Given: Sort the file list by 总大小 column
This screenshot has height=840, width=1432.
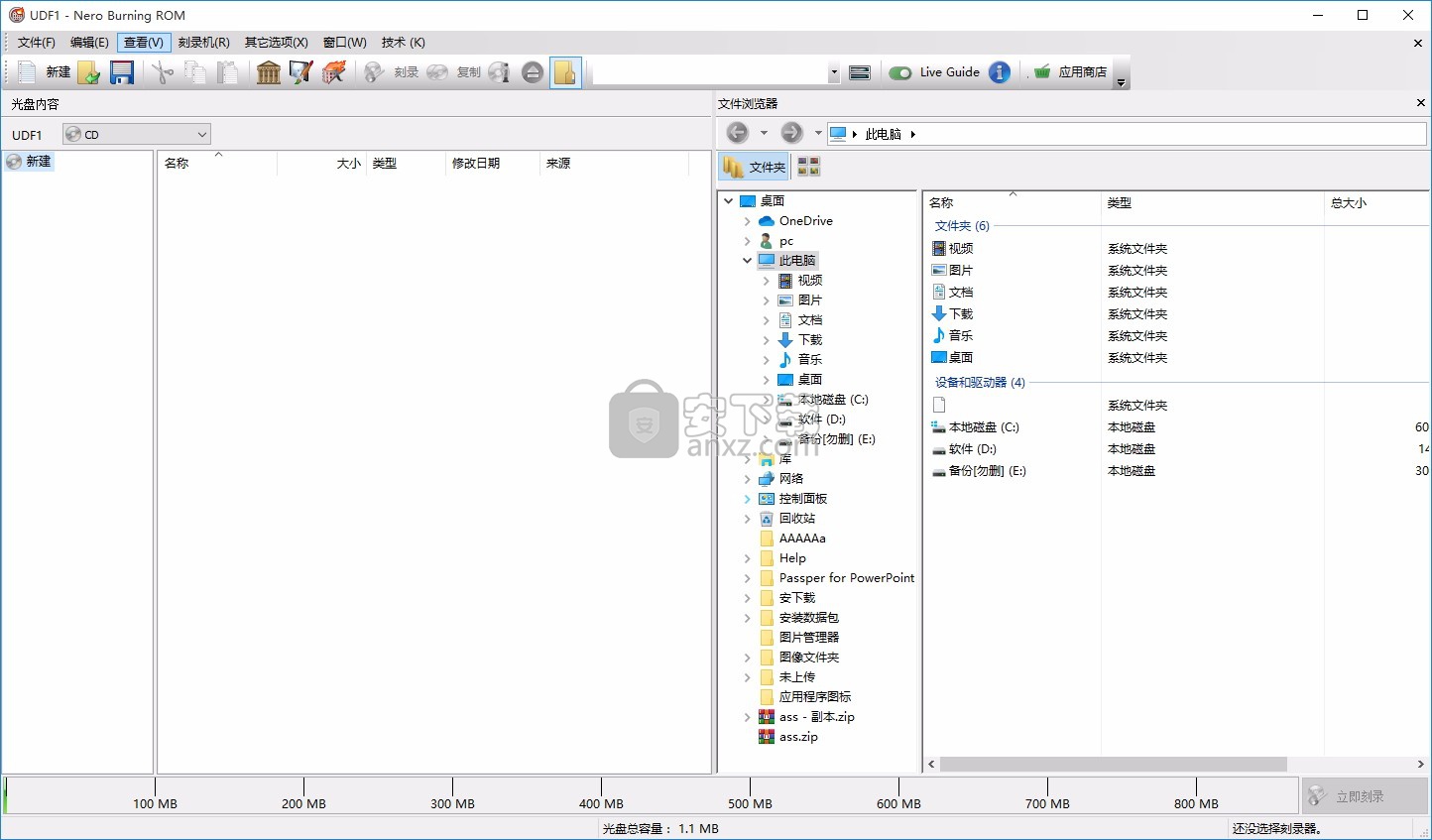Looking at the screenshot, I should [x=1375, y=203].
